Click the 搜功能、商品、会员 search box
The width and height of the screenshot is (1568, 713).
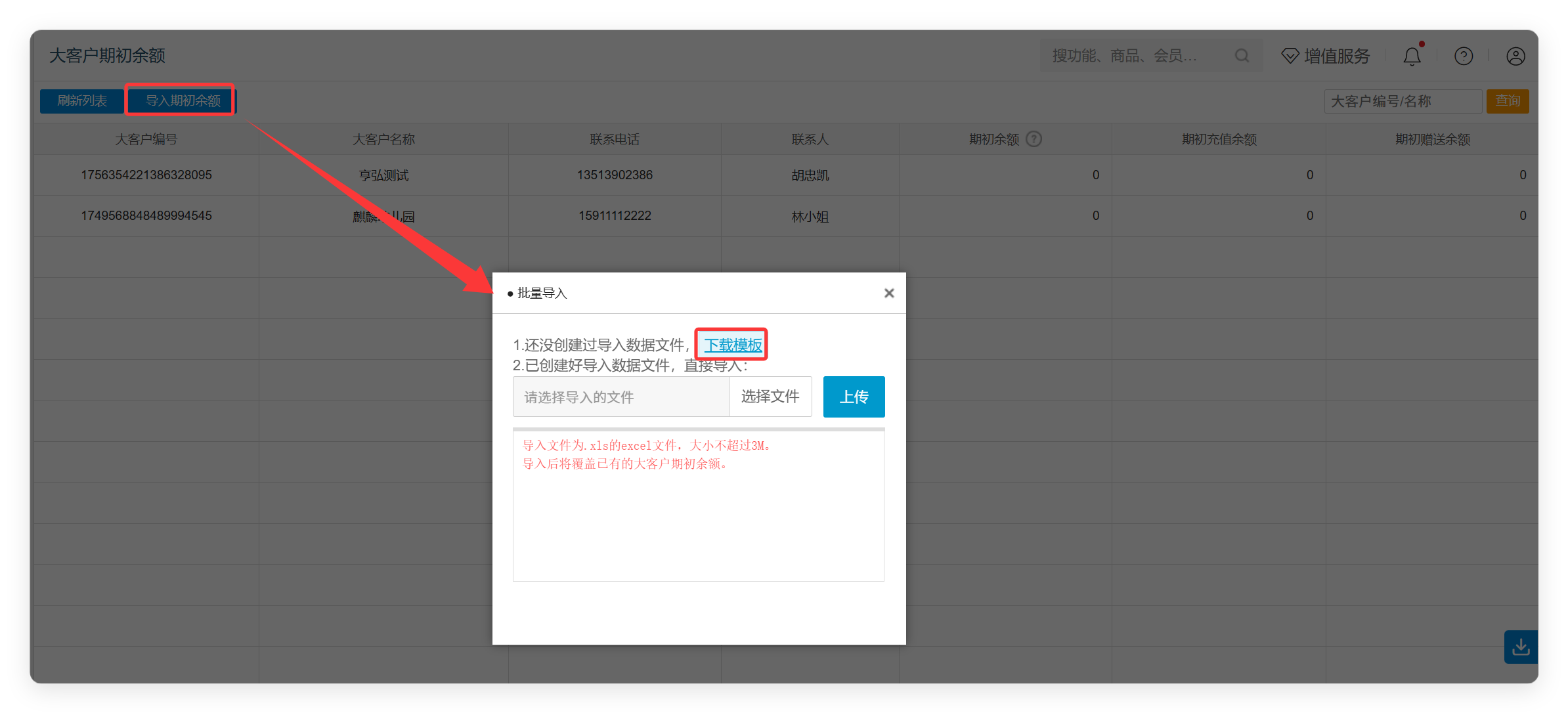[x=1139, y=56]
